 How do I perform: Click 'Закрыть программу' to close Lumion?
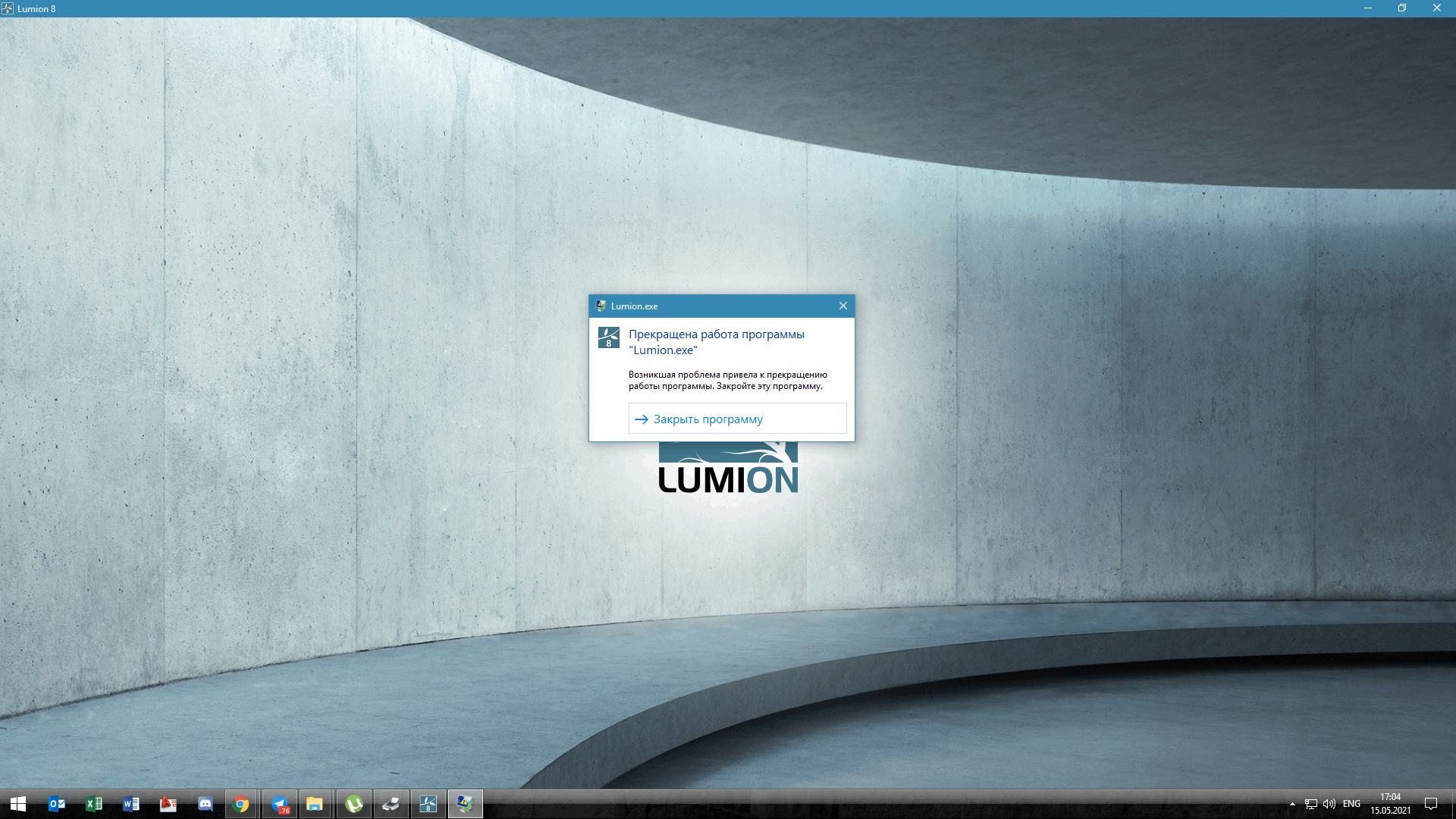coord(737,418)
